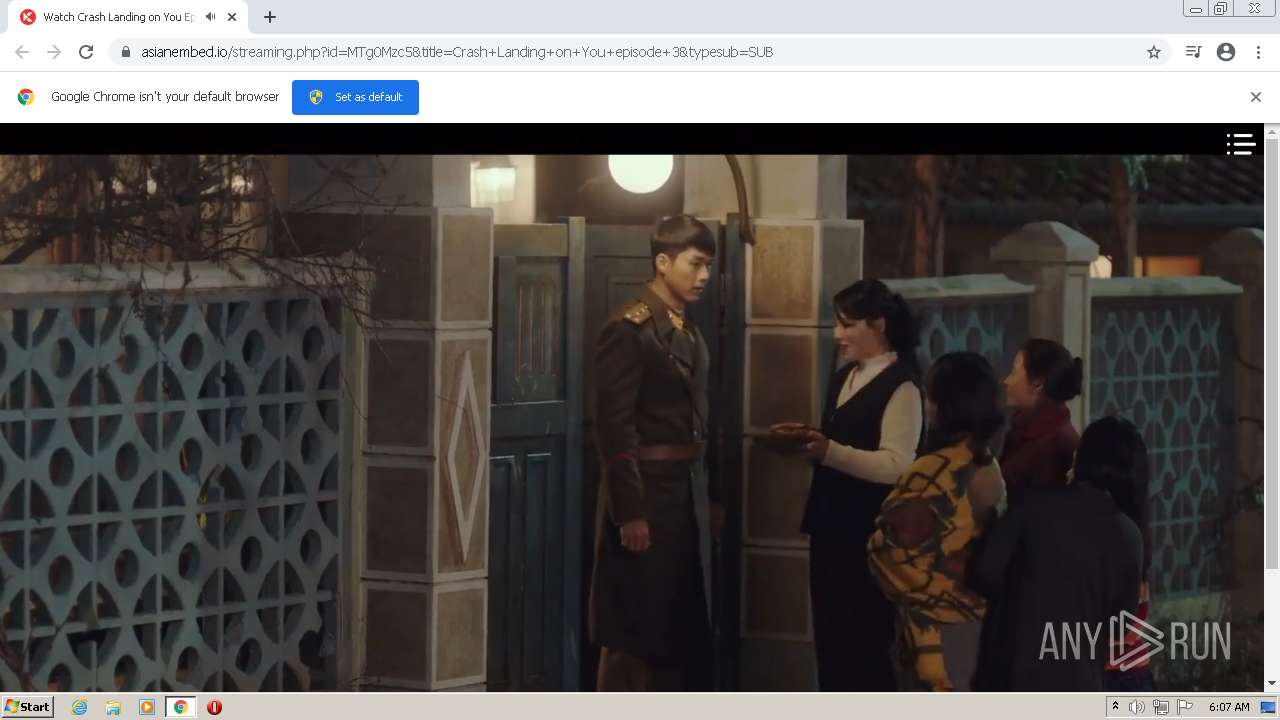Screen dimensions: 1280x720
Task: Open the Action Center flag icon
Action: [1185, 707]
